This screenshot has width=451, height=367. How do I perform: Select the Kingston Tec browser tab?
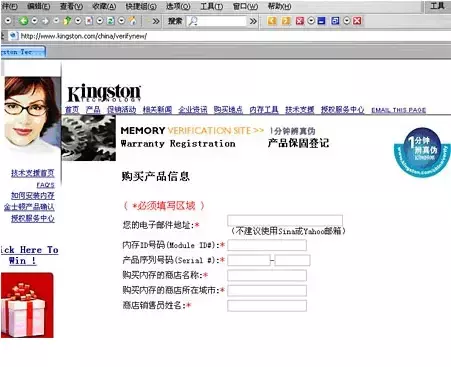pos(23,52)
